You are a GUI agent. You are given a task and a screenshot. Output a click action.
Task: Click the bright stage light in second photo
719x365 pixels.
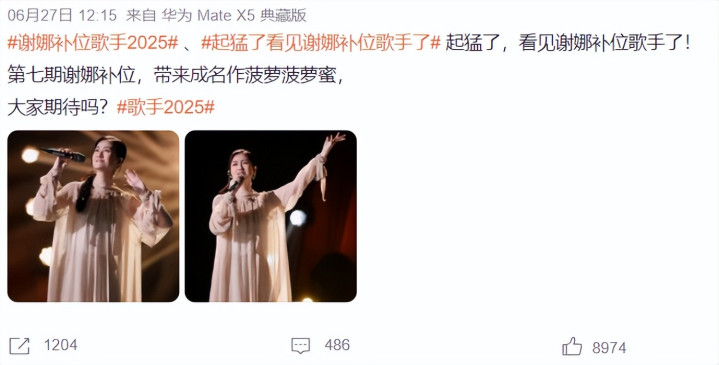coord(298,218)
